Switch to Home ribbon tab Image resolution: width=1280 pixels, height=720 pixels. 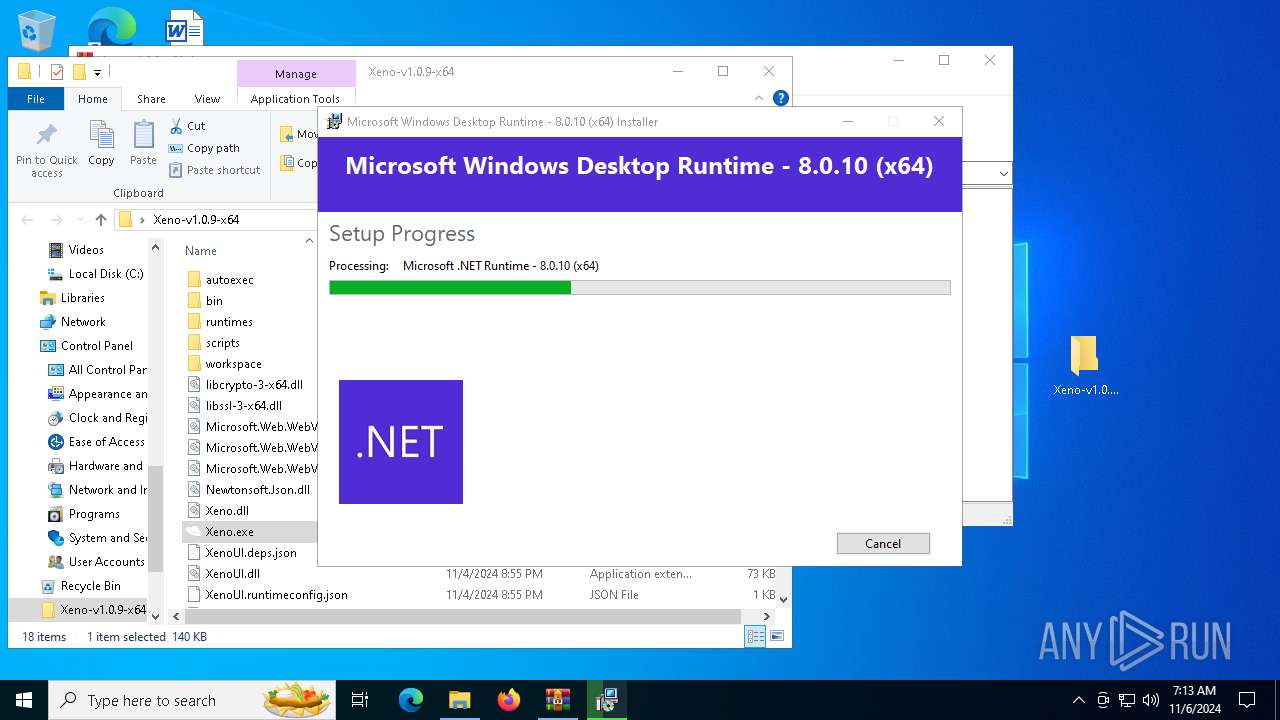92,99
